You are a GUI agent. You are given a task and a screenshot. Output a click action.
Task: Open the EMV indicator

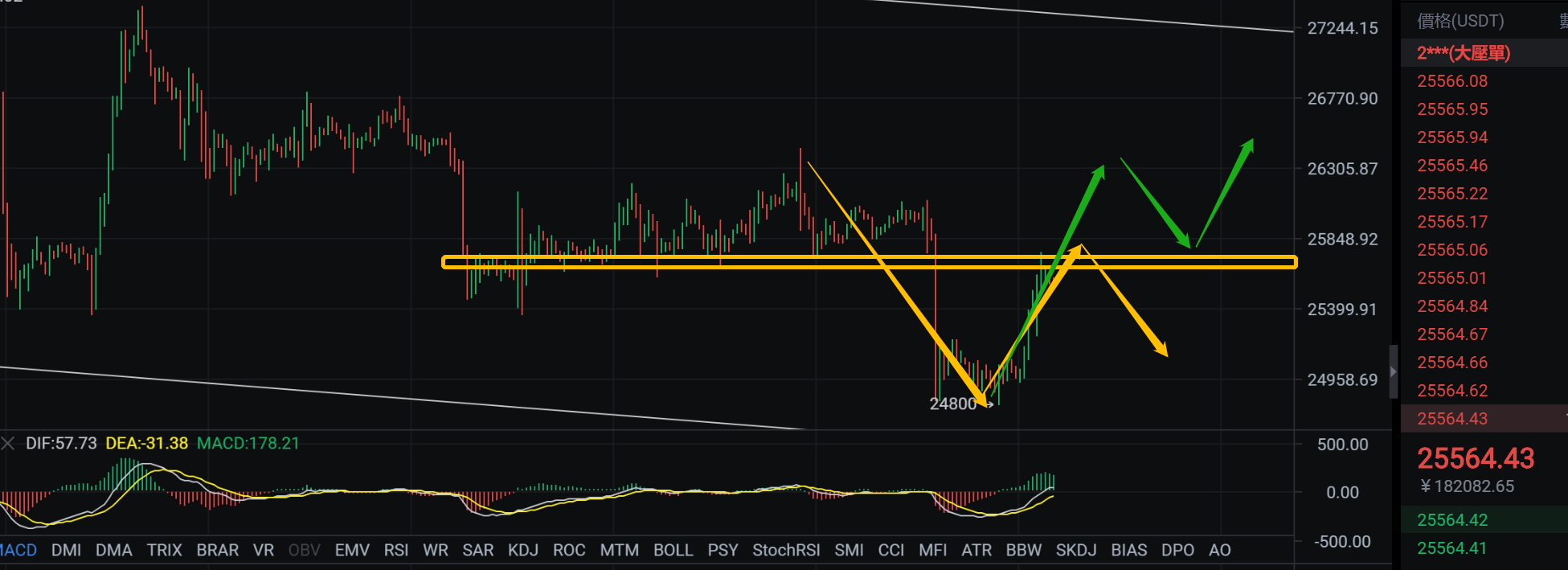(x=352, y=550)
